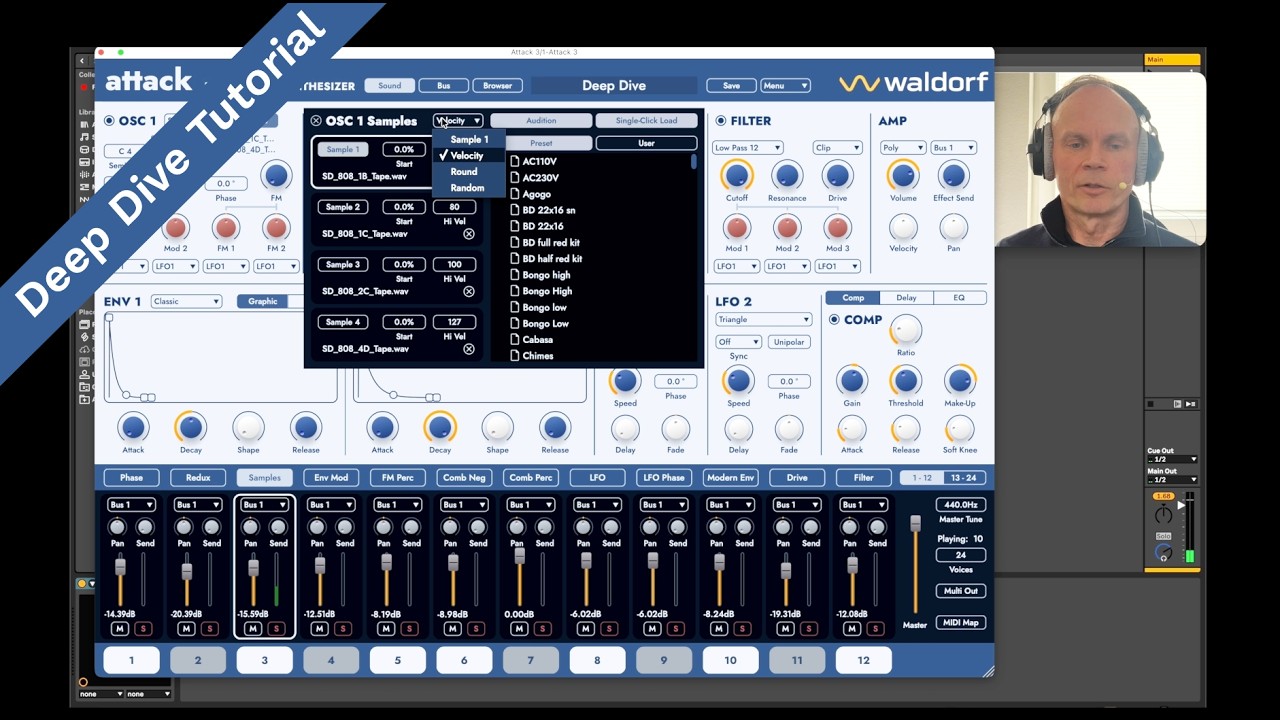Select the Cabasa sample file icon
The height and width of the screenshot is (720, 1280).
point(515,340)
